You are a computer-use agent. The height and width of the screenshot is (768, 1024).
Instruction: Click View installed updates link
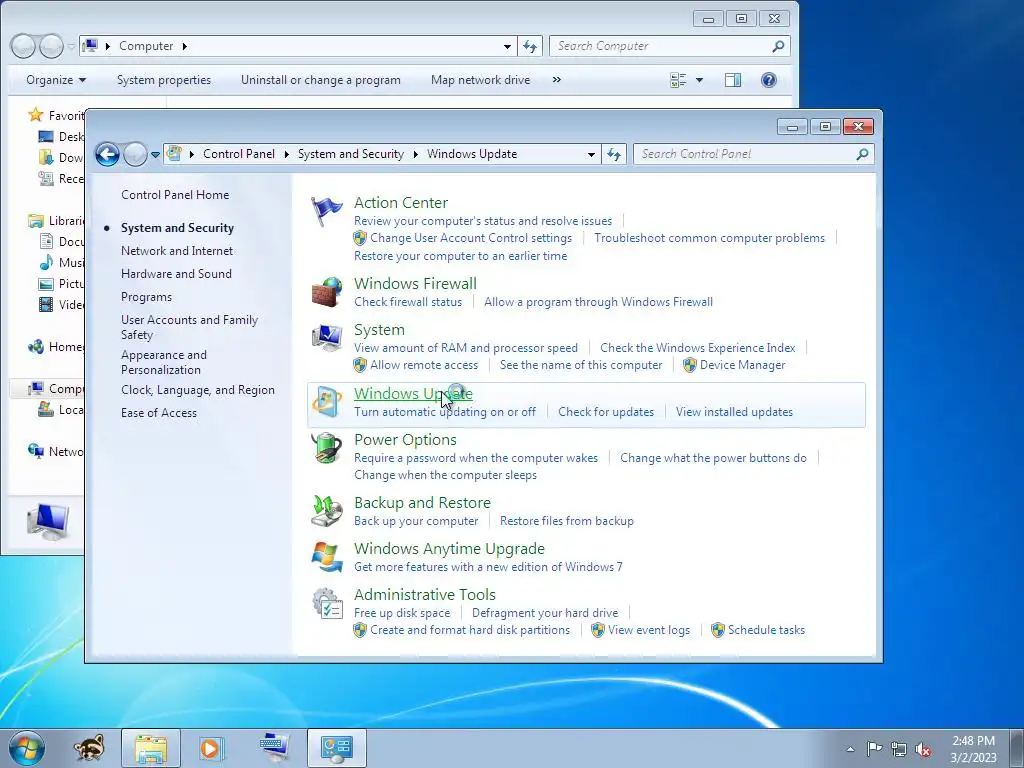(735, 412)
